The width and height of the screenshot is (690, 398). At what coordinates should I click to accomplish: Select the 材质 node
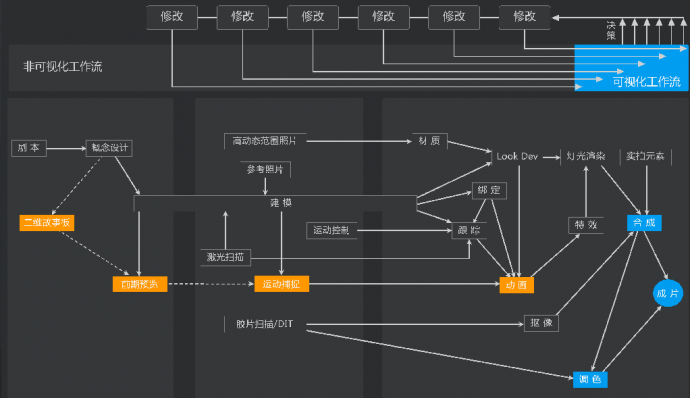pyautogui.click(x=429, y=141)
